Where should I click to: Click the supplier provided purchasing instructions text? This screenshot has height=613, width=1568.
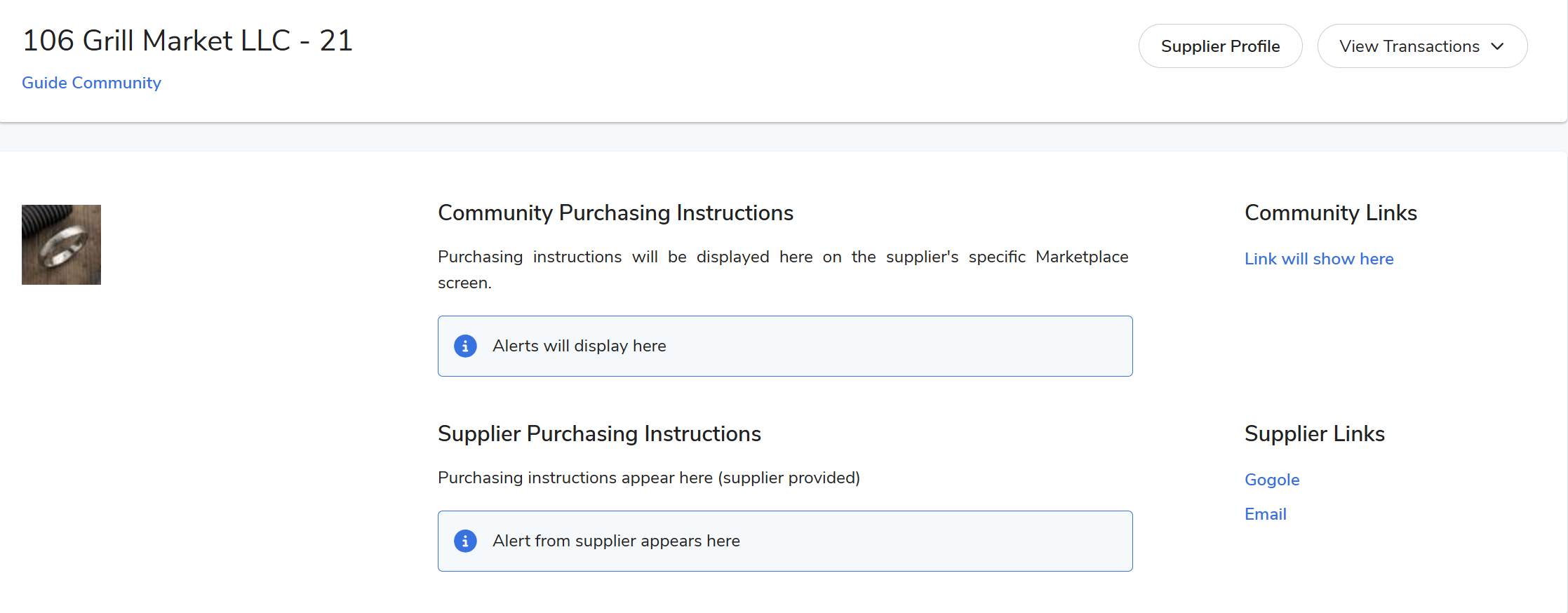648,478
